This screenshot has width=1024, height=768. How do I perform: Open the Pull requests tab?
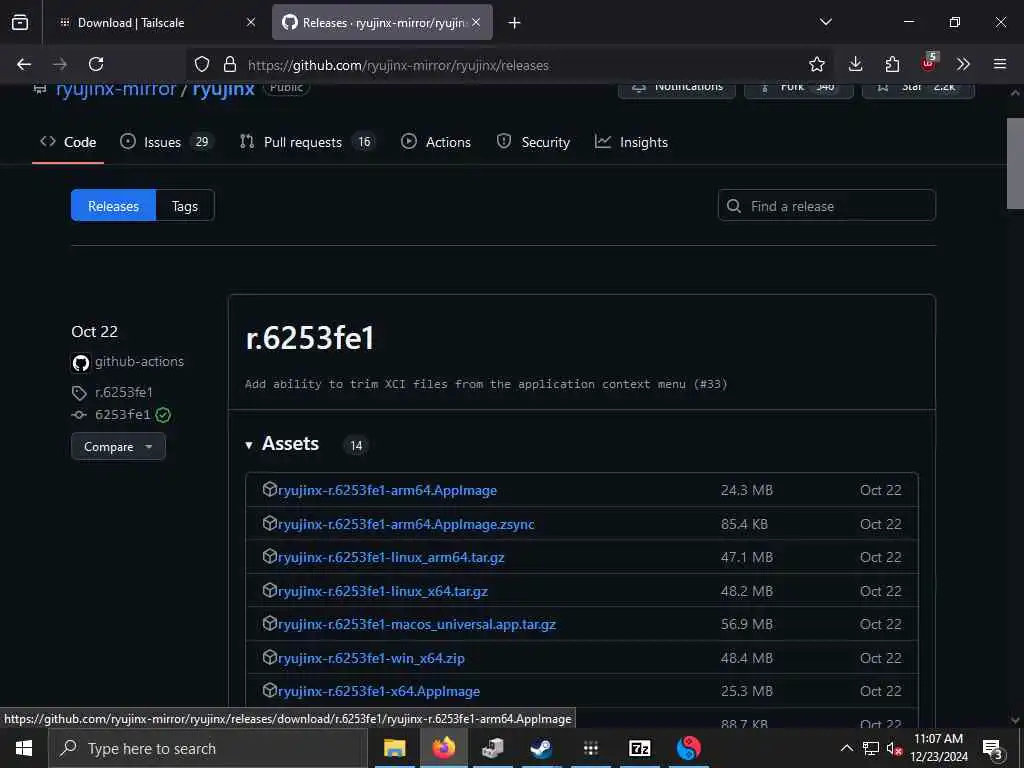(308, 142)
